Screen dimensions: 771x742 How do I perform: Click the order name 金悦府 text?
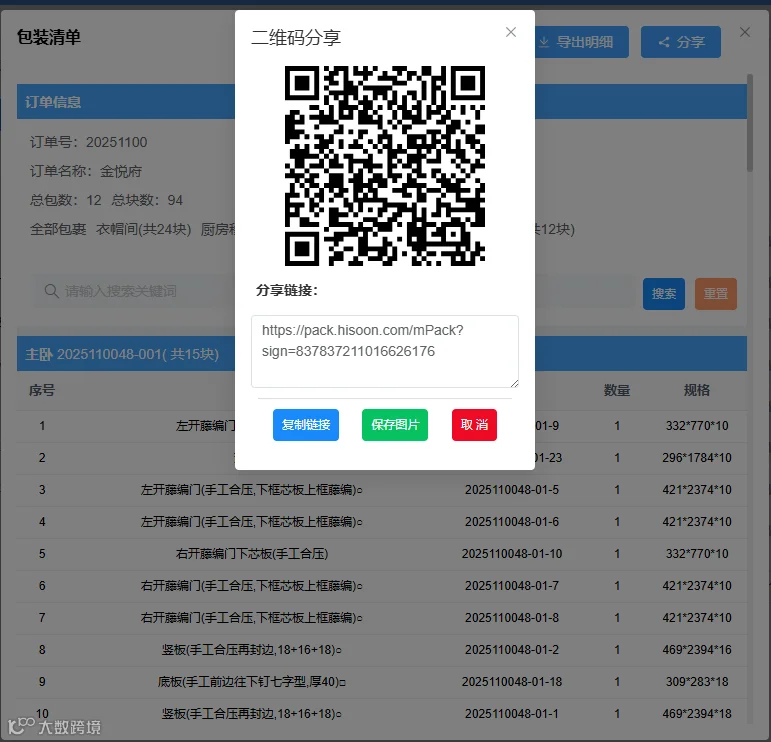click(121, 171)
